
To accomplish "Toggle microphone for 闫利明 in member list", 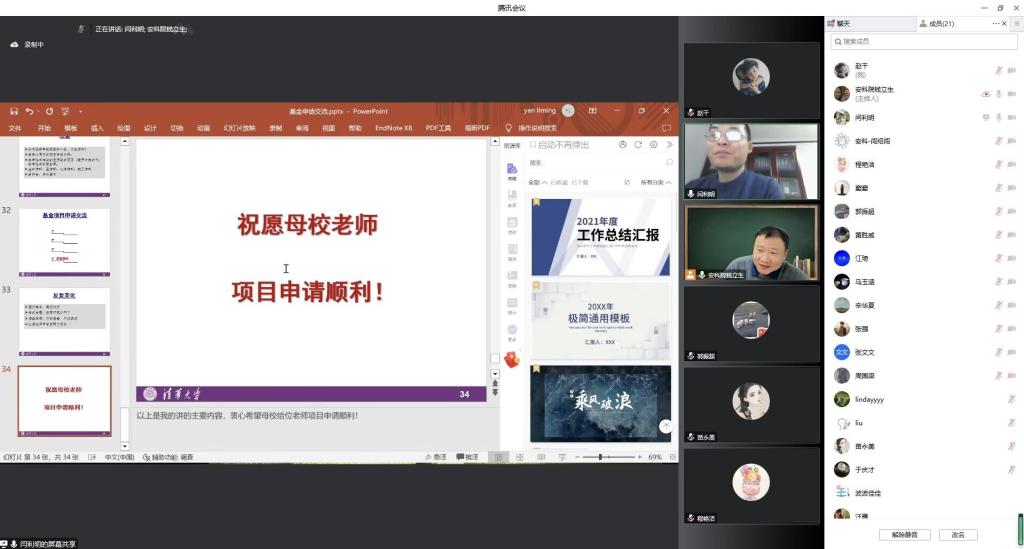I will tap(998, 117).
